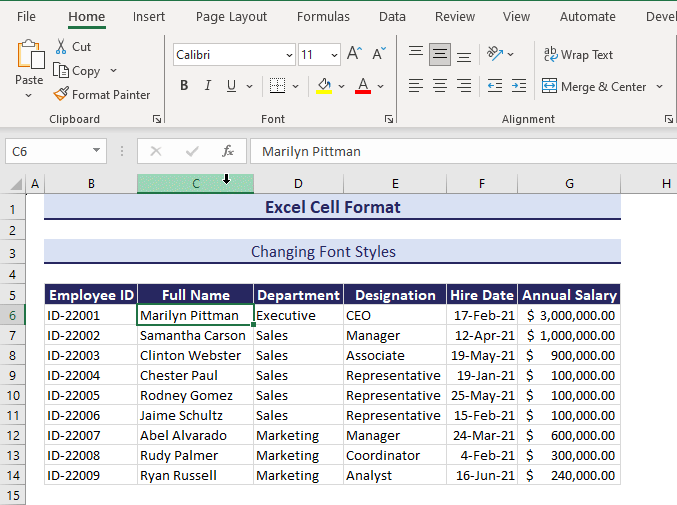The width and height of the screenshot is (677, 505).
Task: Open the font size dropdown
Action: coord(333,55)
